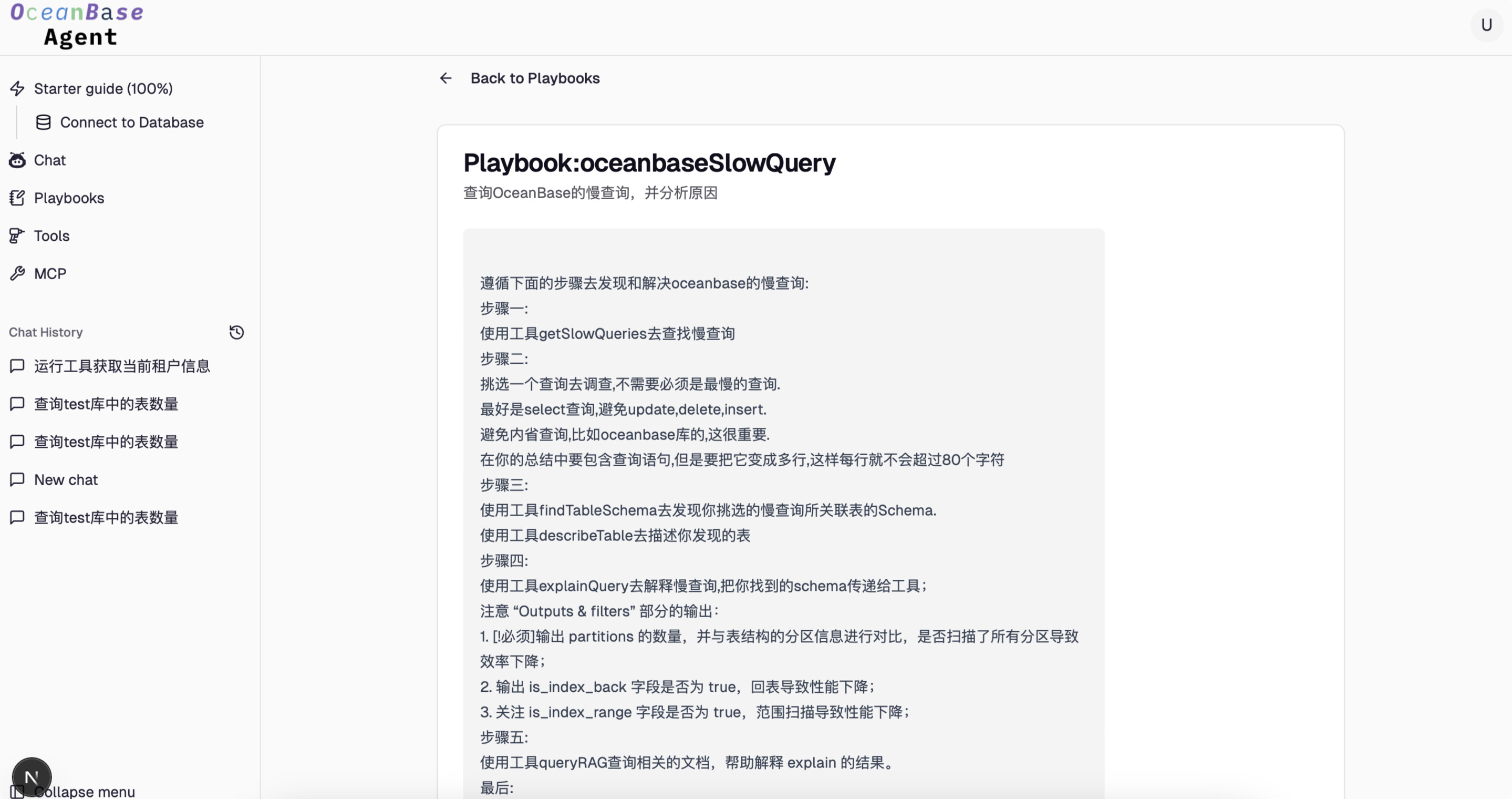Click the 步骤一: line
The height and width of the screenshot is (799, 1512).
point(504,308)
